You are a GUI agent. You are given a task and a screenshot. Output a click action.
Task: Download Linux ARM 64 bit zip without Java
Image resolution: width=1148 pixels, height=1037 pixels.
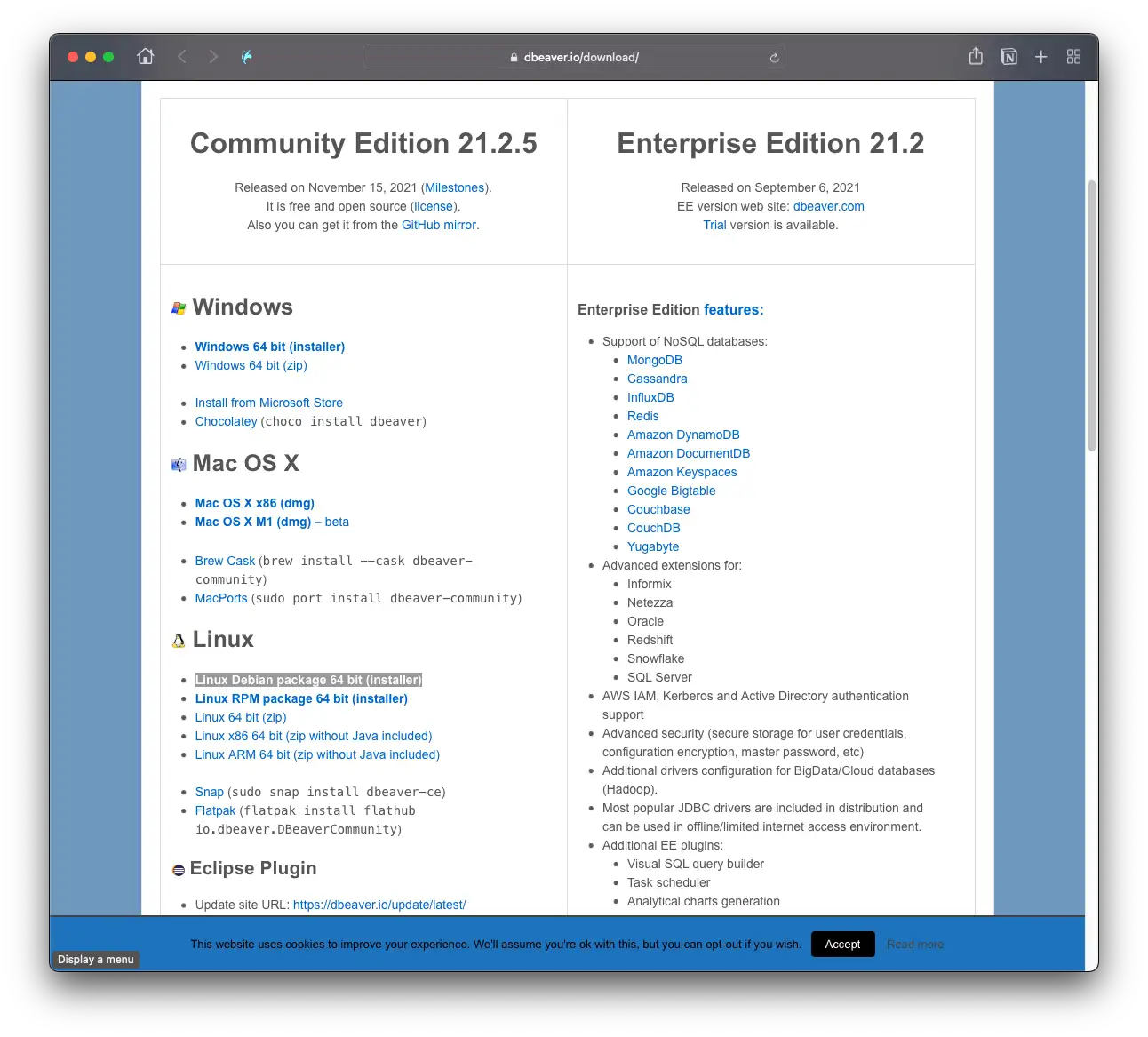pyautogui.click(x=317, y=754)
